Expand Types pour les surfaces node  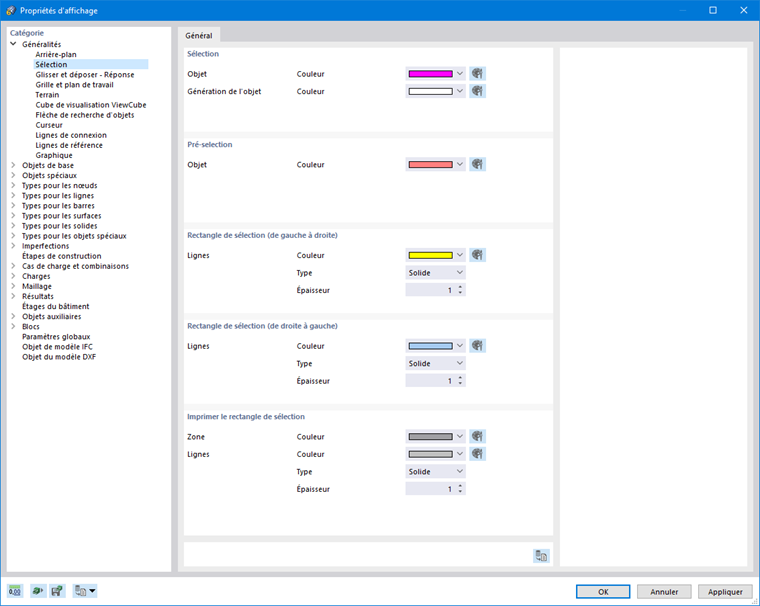coord(13,216)
